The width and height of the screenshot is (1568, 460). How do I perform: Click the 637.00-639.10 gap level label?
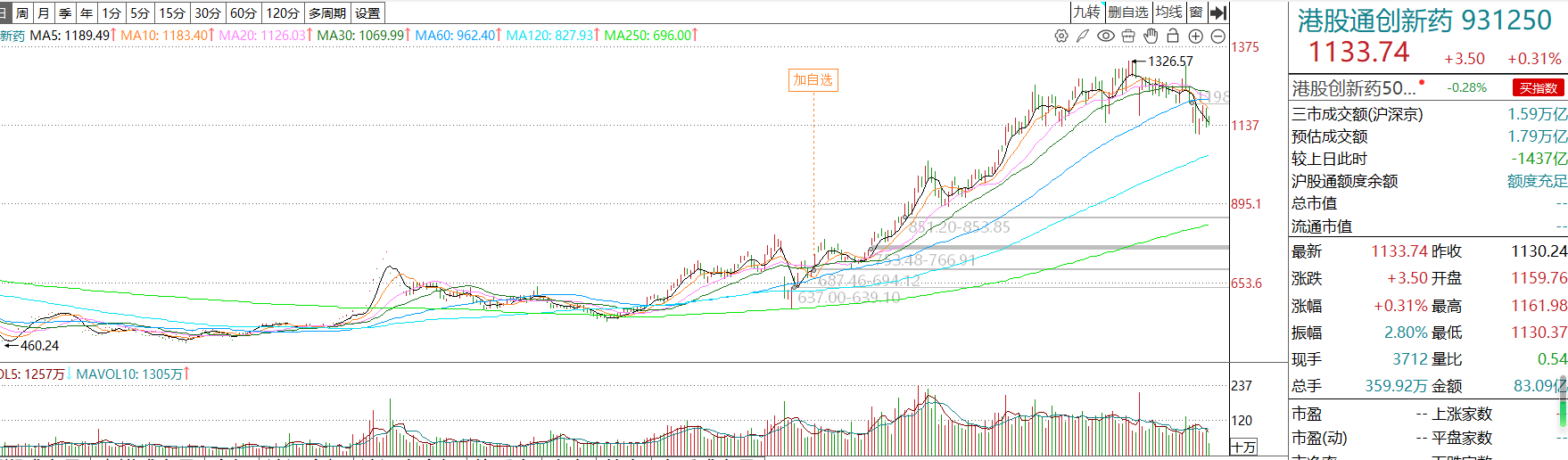tap(849, 298)
